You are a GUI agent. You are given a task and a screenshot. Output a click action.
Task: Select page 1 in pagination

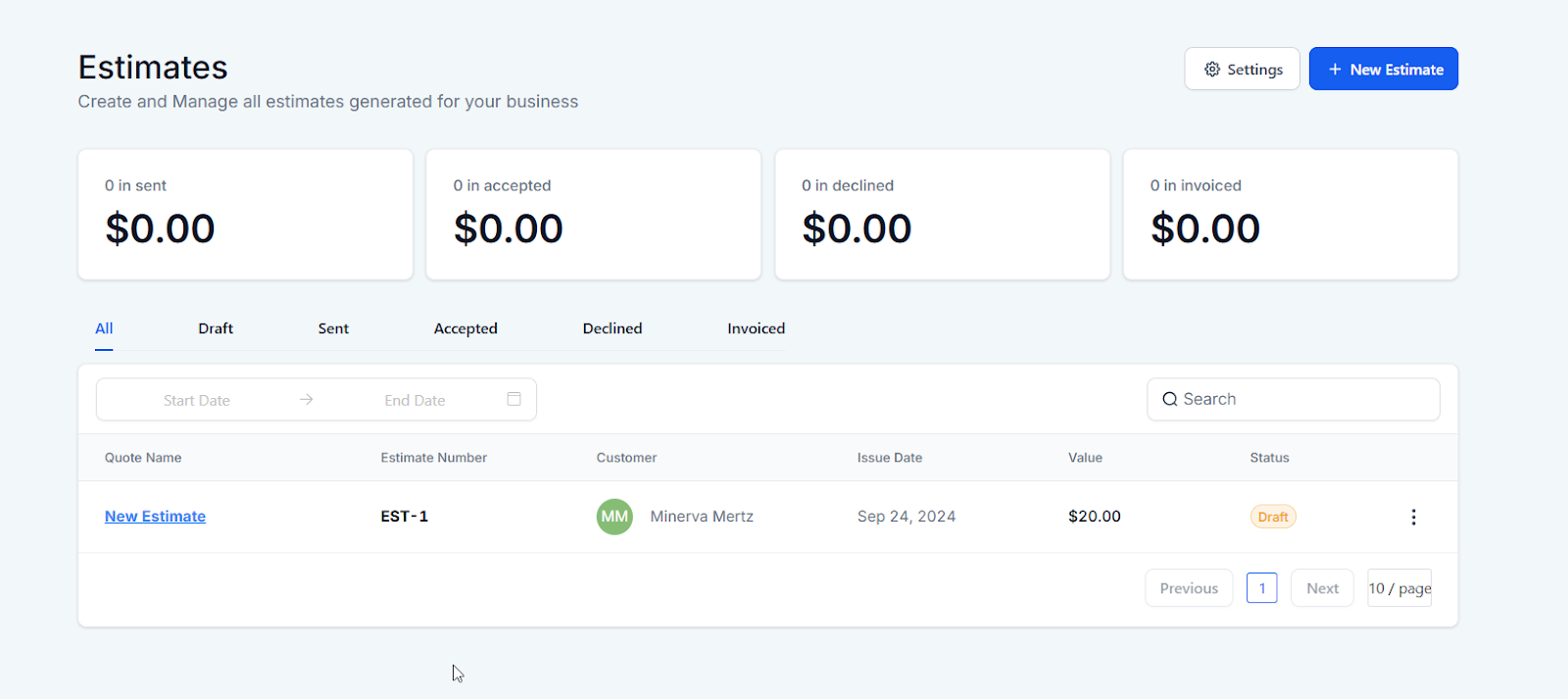(x=1261, y=588)
